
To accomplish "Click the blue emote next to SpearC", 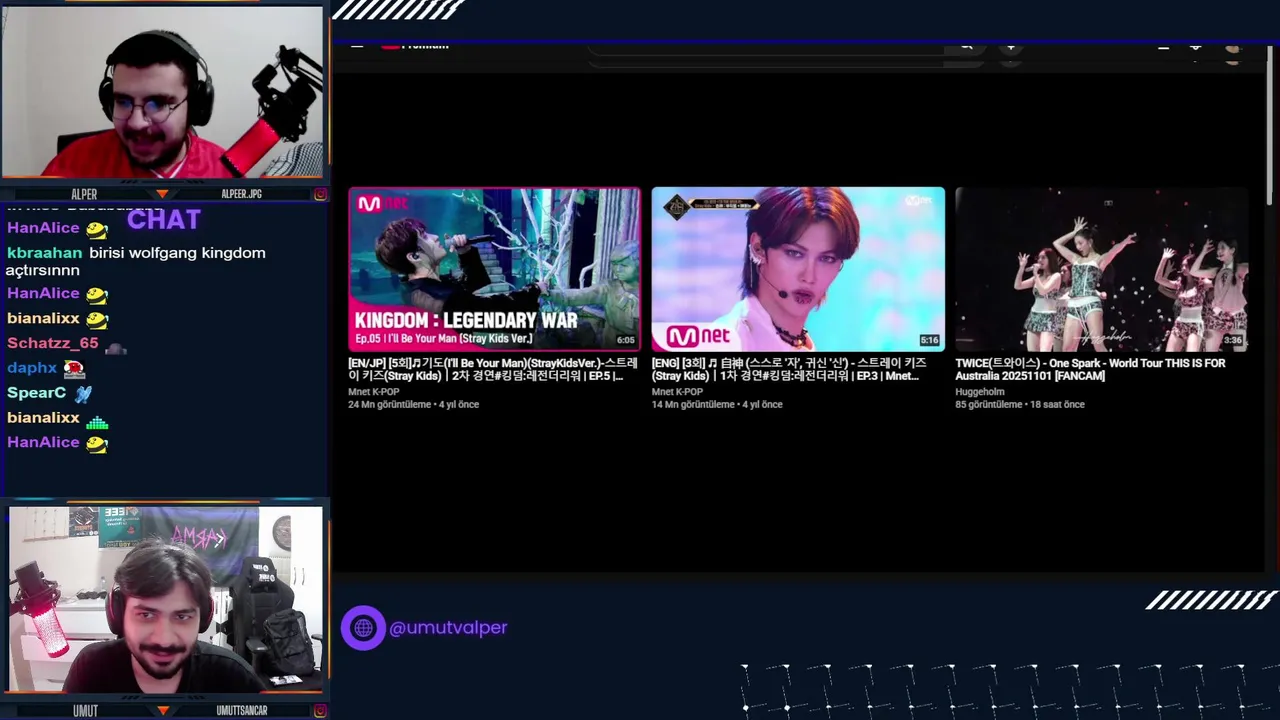I will pyautogui.click(x=83, y=394).
